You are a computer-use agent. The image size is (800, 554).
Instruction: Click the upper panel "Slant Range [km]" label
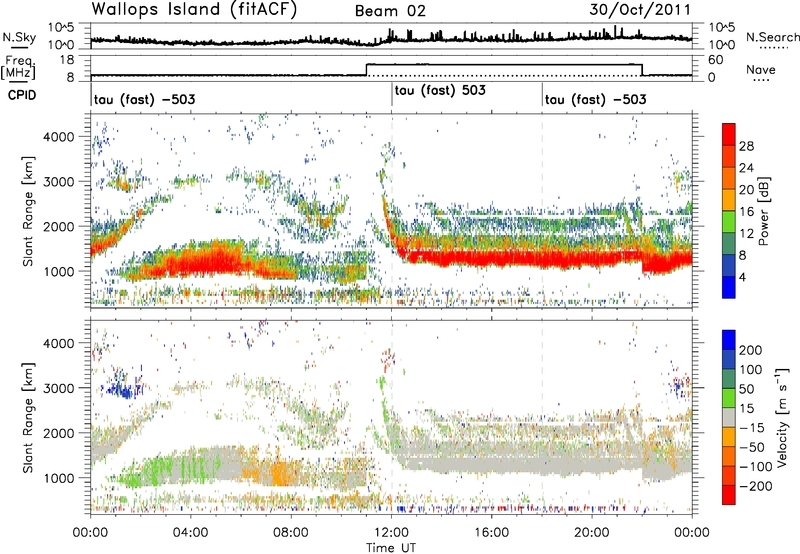pos(28,211)
